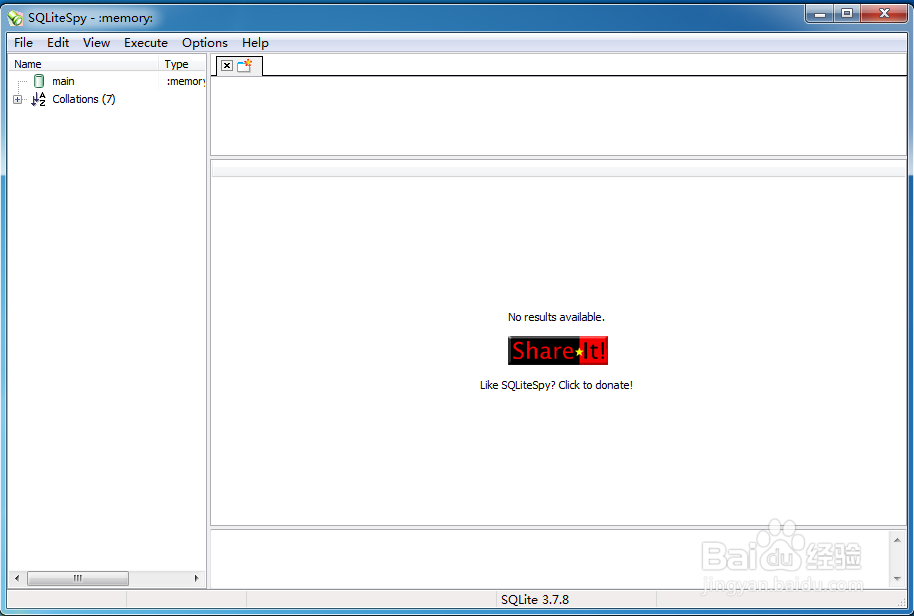Click the :memory: type cell

pos(185,81)
